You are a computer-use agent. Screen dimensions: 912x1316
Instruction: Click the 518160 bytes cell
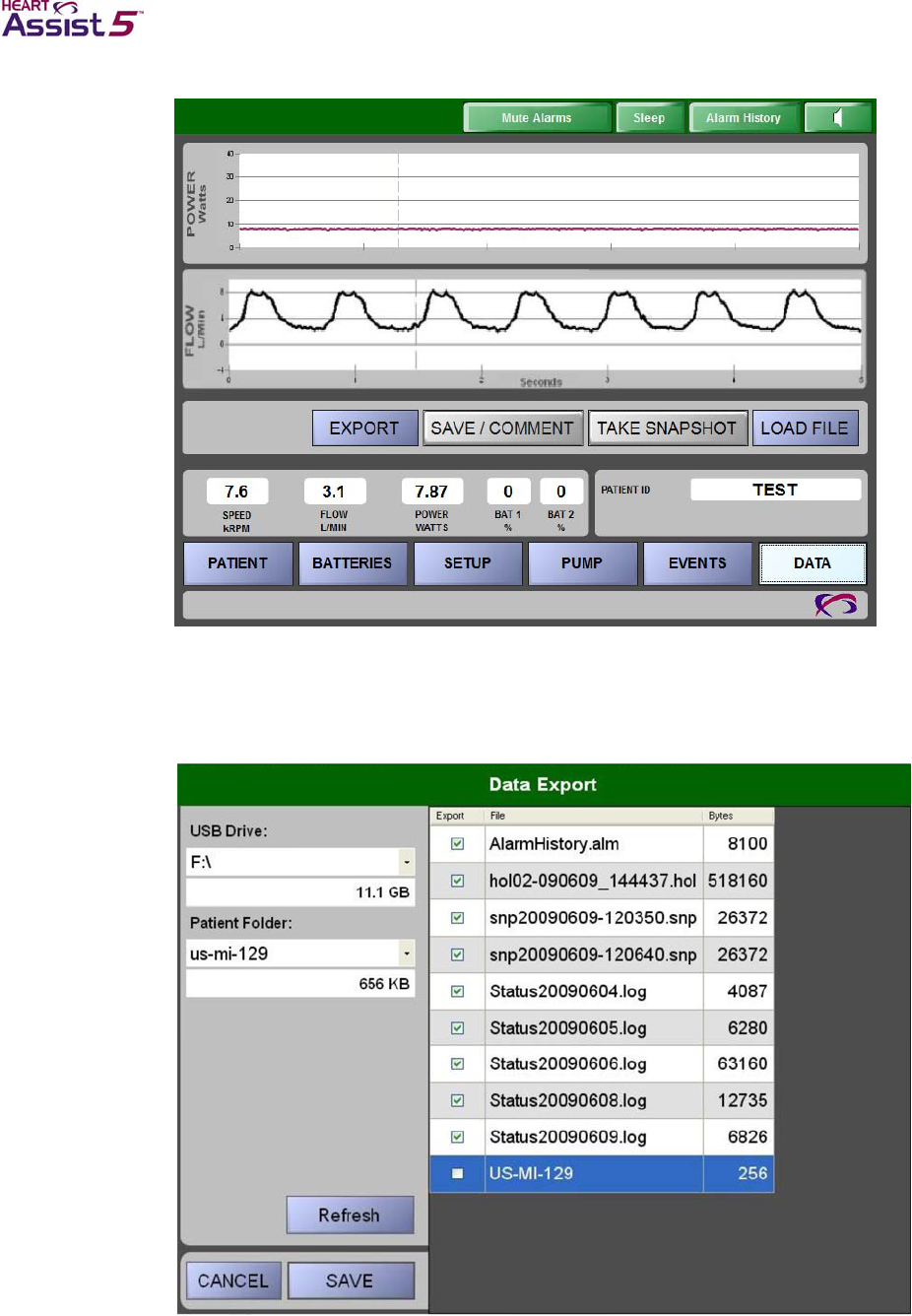point(738,881)
